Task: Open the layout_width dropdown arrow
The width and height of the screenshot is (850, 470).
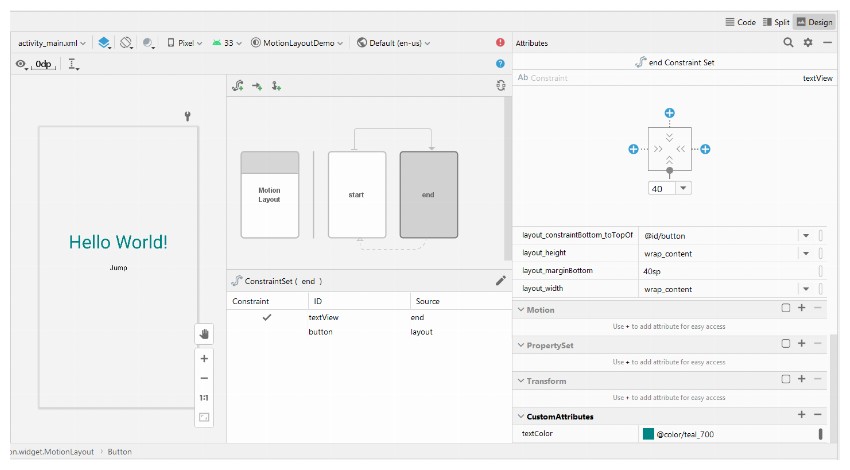Action: point(806,289)
